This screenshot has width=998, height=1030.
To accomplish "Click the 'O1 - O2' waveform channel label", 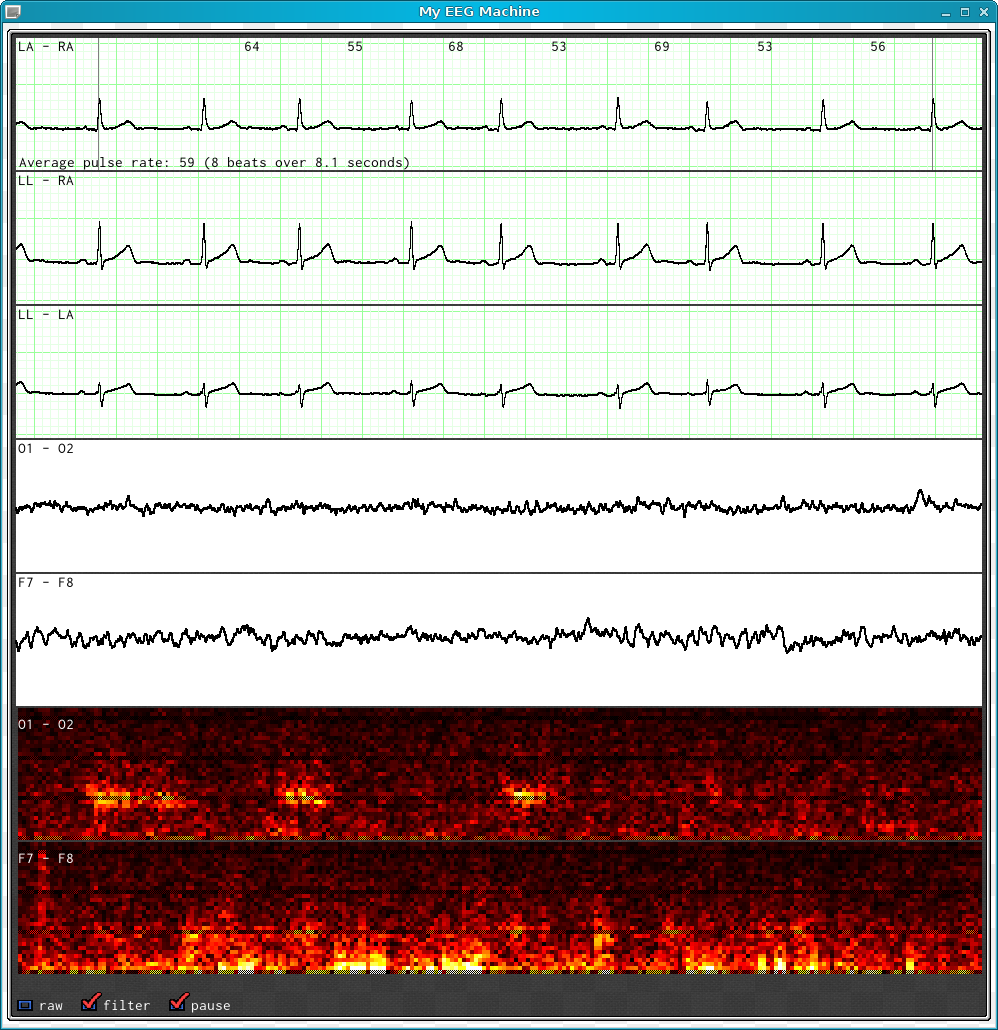I will (x=45, y=449).
